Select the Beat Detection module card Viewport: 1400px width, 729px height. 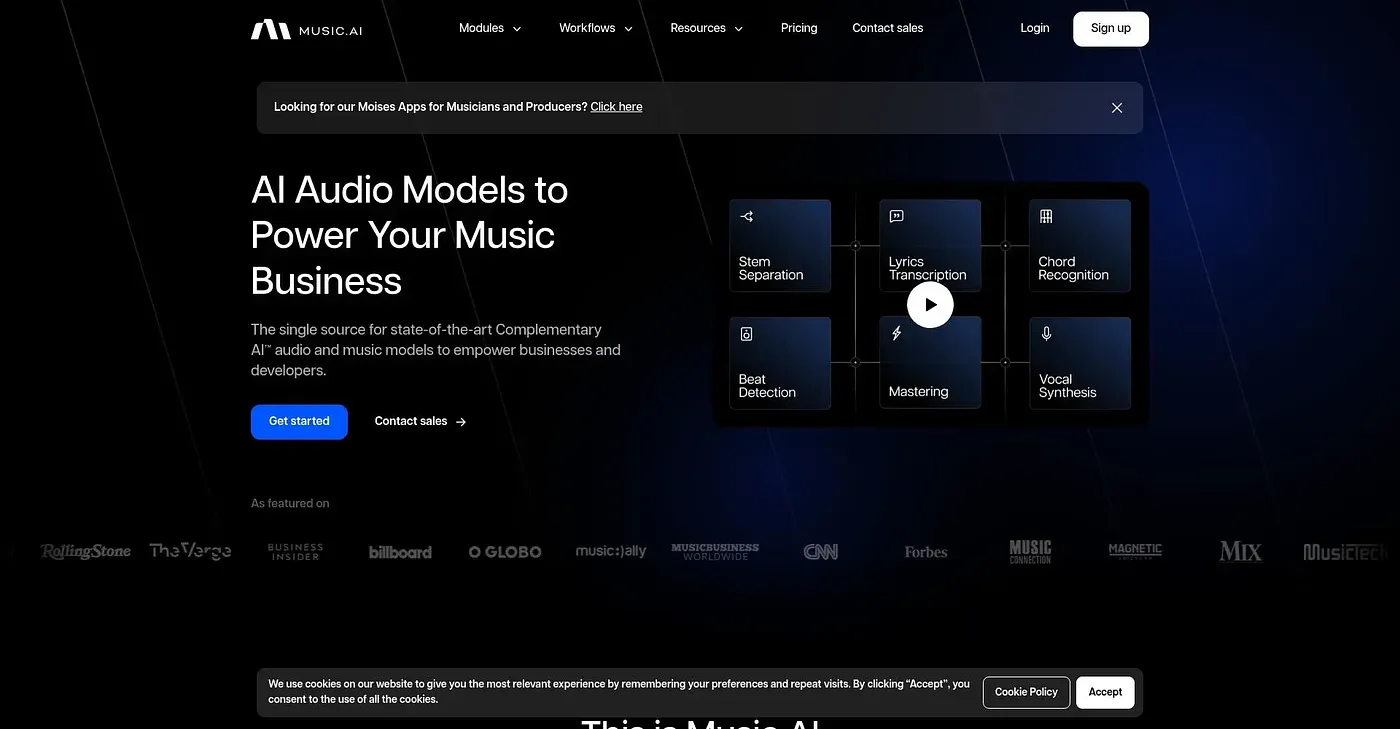[x=780, y=363]
